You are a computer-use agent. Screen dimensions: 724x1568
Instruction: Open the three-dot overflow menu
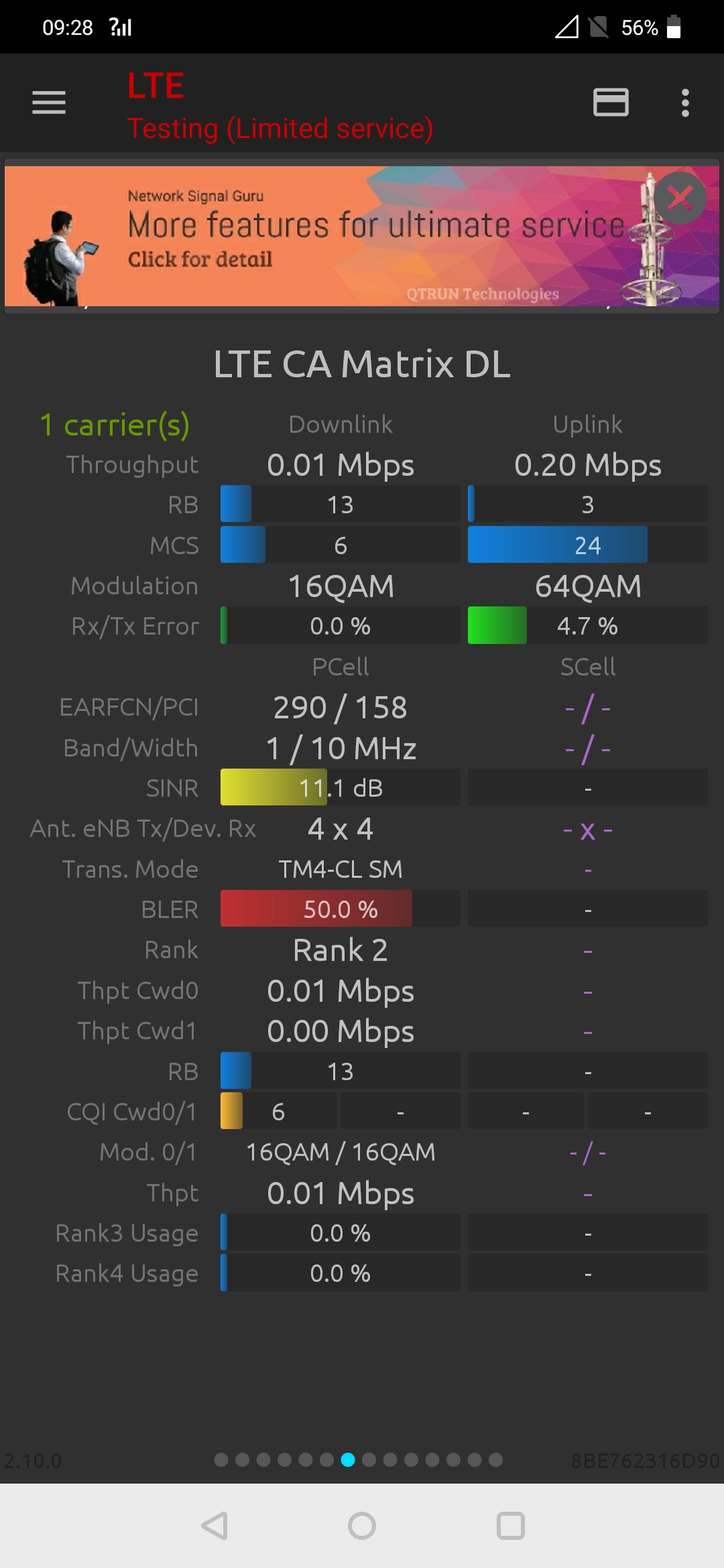[x=684, y=103]
